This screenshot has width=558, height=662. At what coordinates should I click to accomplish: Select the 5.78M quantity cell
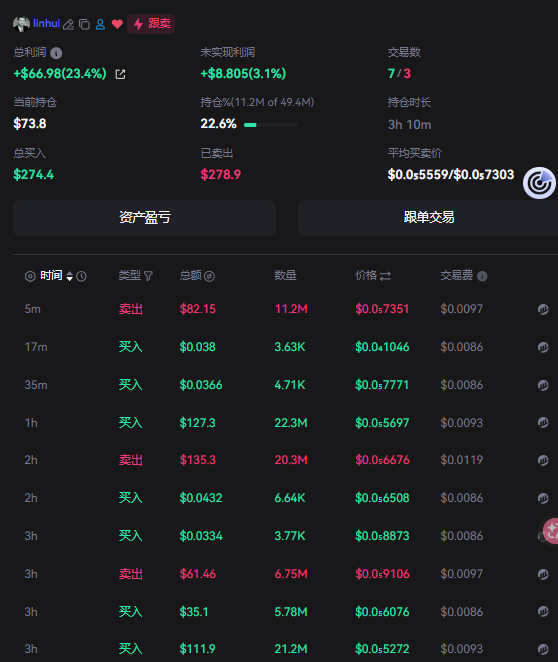coord(291,612)
